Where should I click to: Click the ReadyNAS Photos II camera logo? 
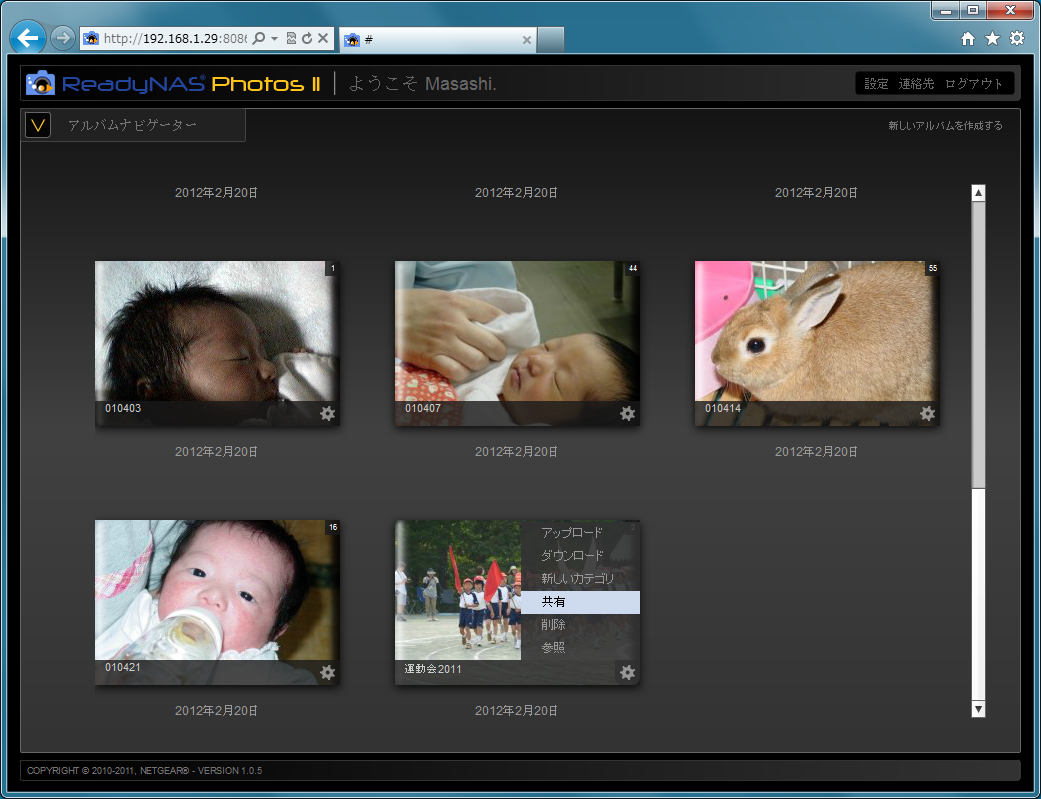click(x=41, y=83)
